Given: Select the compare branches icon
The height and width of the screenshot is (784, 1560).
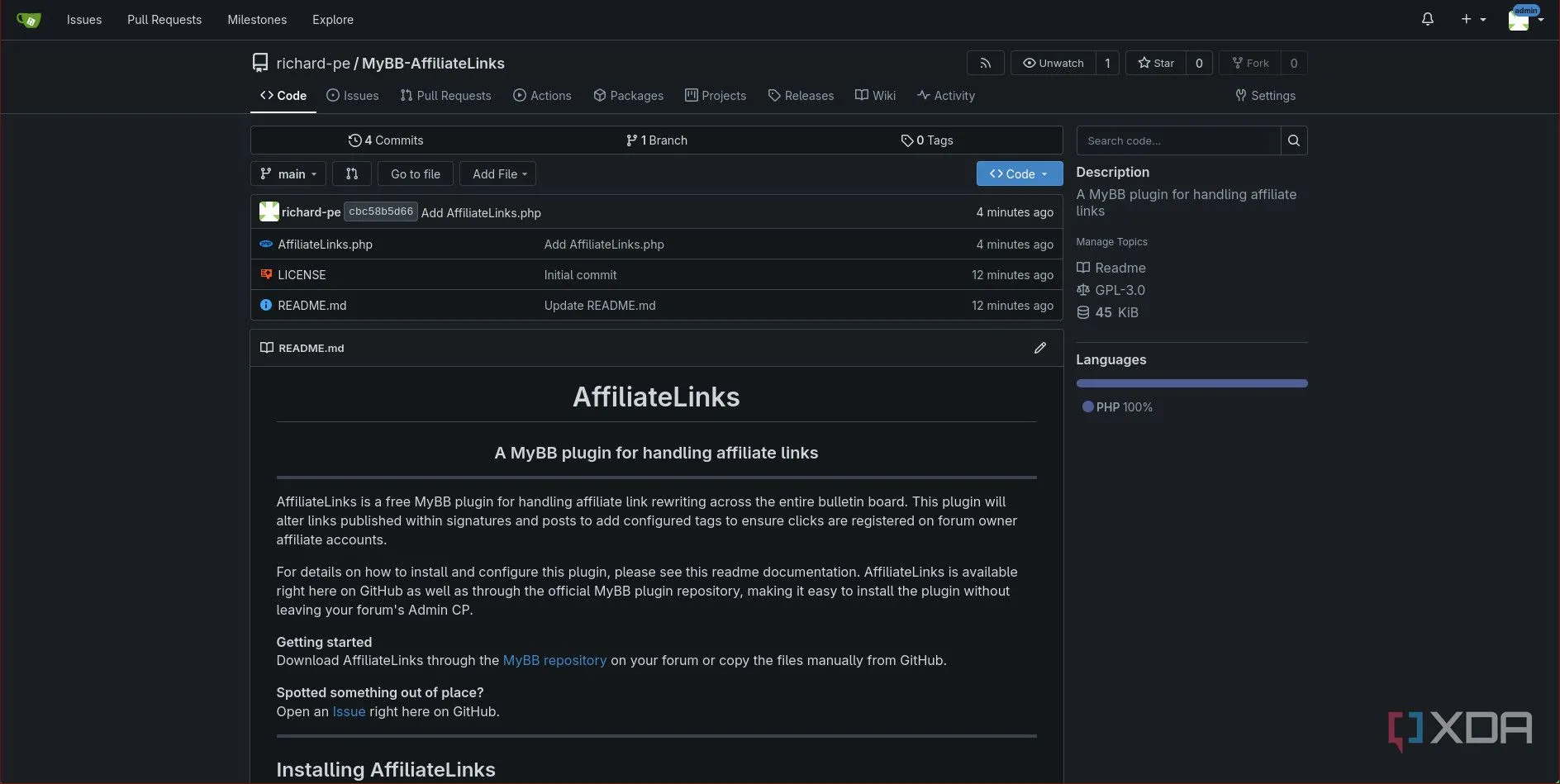Looking at the screenshot, I should click(x=351, y=173).
